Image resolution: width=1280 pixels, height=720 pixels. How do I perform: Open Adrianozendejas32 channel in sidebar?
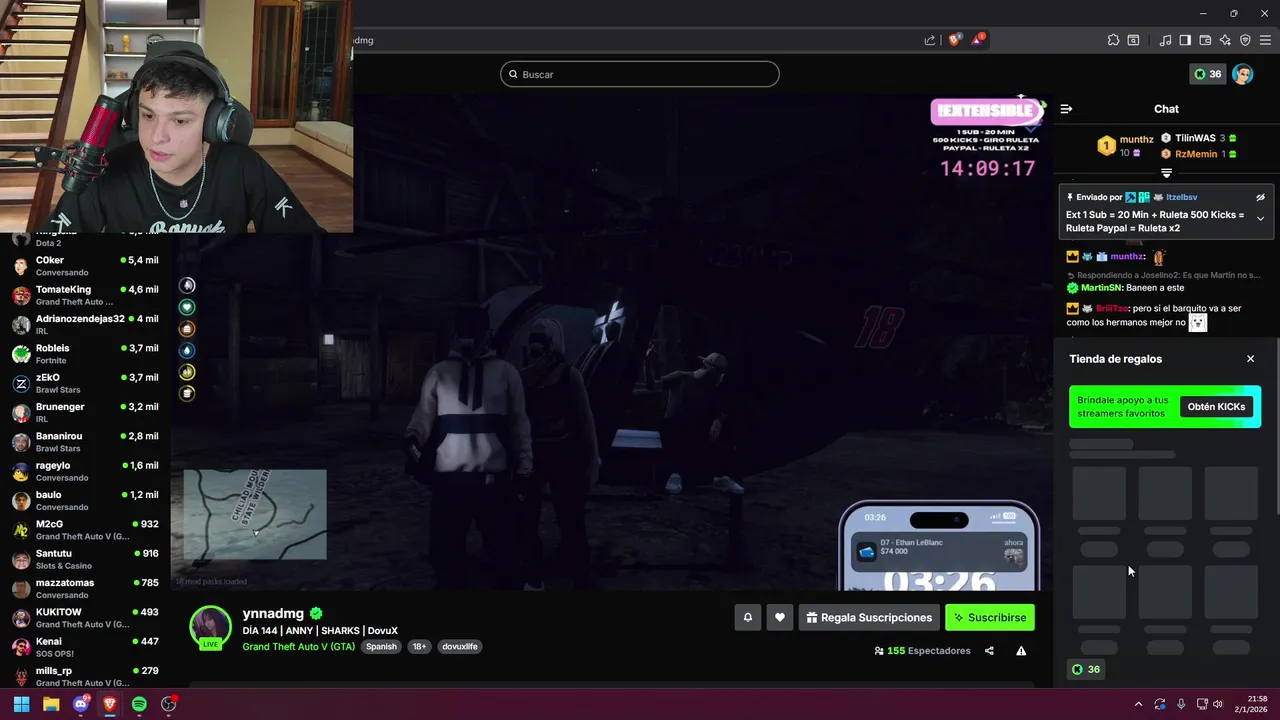pos(85,324)
